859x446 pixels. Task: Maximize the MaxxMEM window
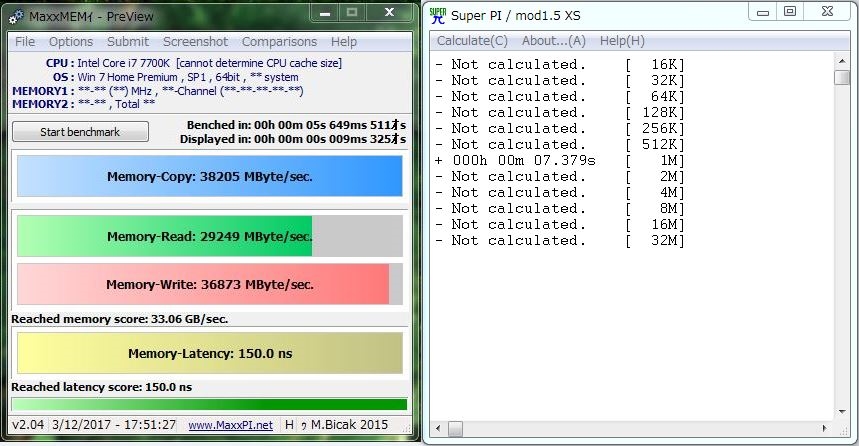(352, 13)
